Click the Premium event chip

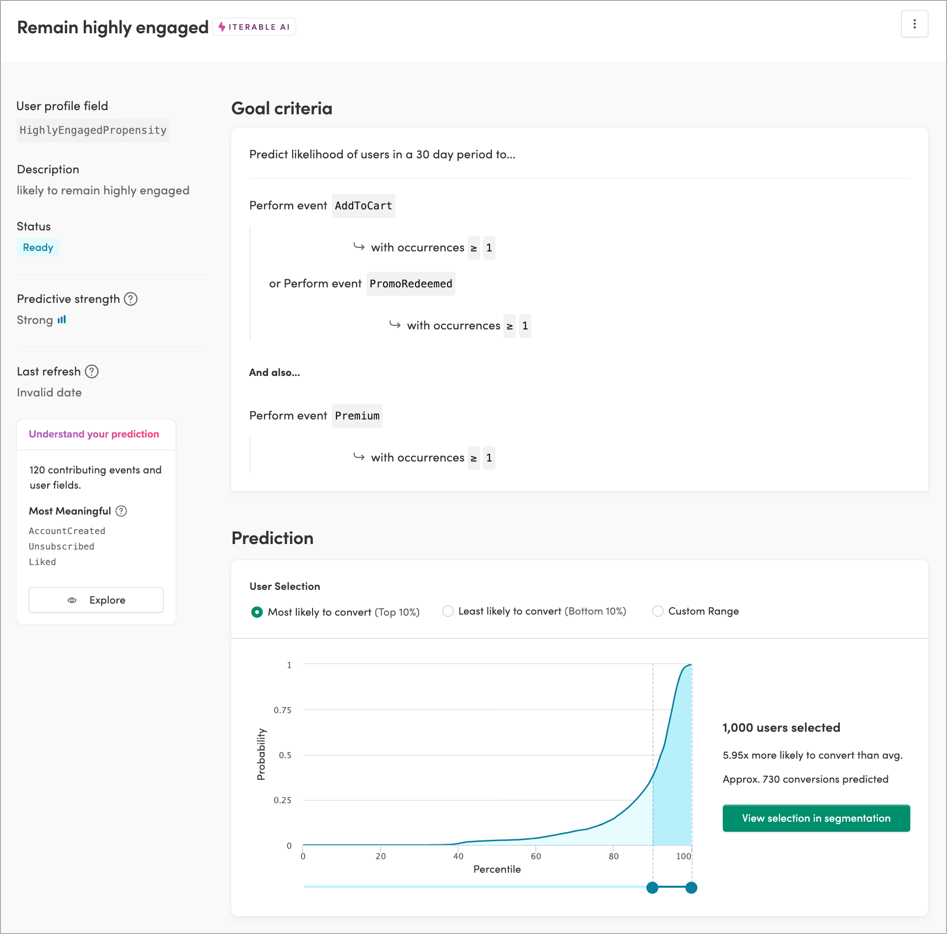[357, 415]
